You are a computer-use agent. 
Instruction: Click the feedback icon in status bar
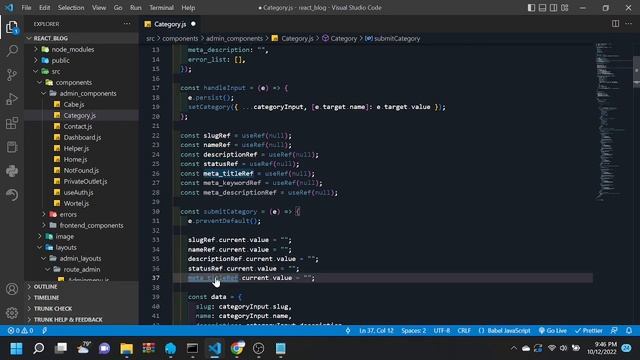(x=614, y=331)
